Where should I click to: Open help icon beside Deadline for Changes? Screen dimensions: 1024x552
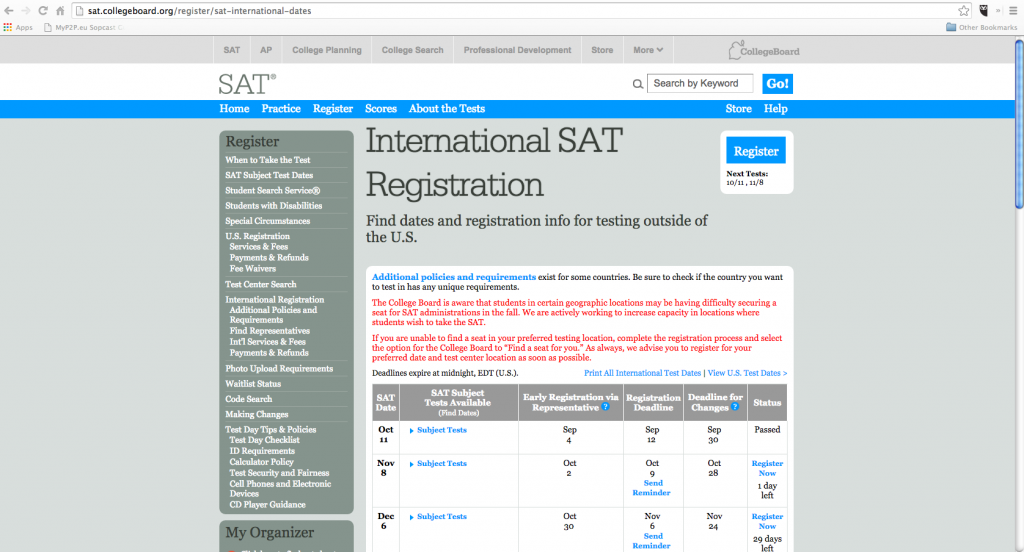coord(735,407)
